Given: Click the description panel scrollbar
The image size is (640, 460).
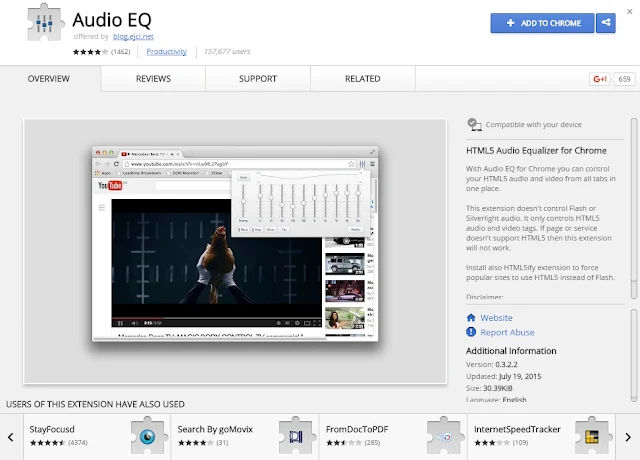Looking at the screenshot, I should click(x=634, y=208).
